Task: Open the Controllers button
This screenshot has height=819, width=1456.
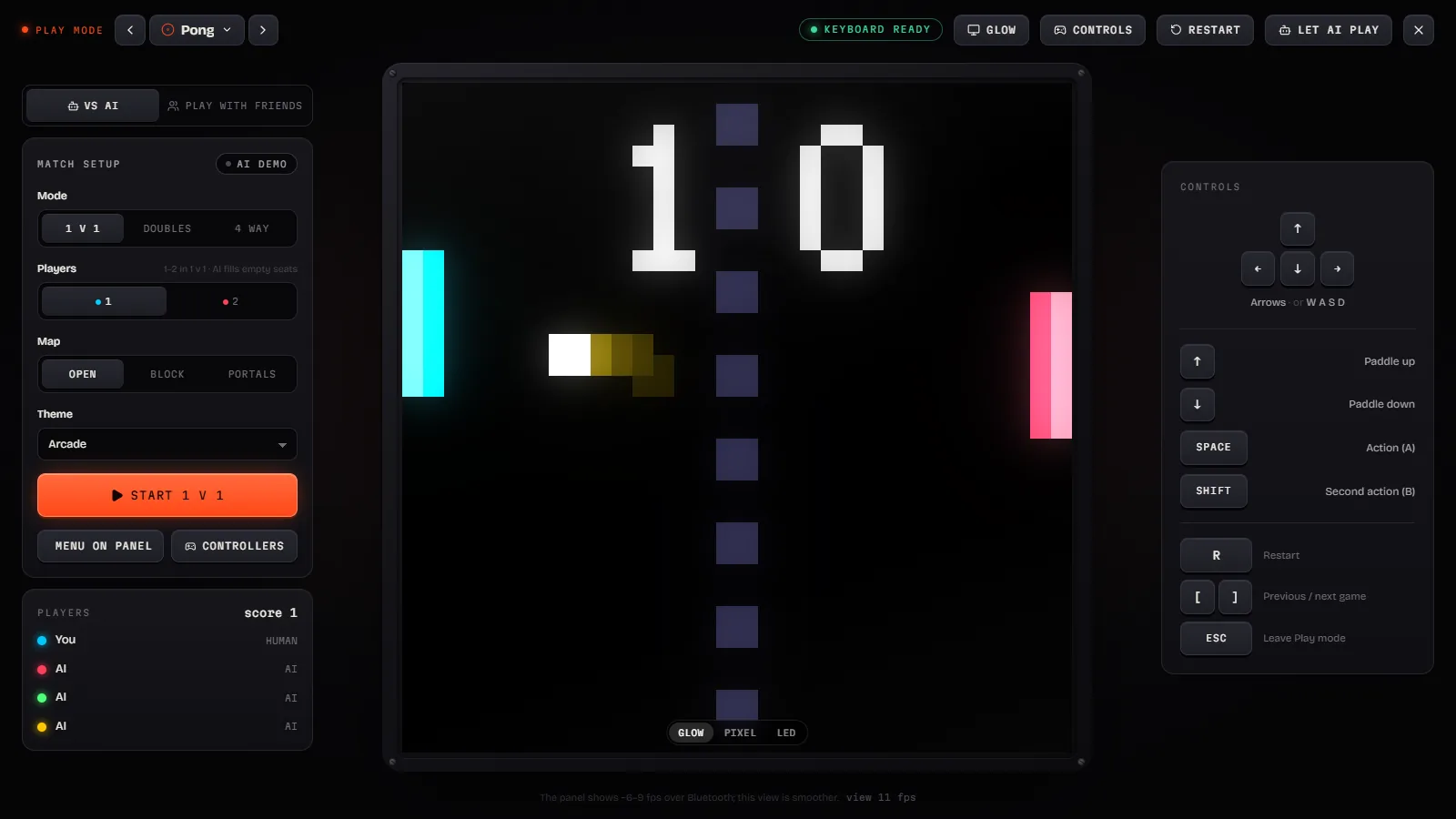Action: pyautogui.click(x=235, y=546)
